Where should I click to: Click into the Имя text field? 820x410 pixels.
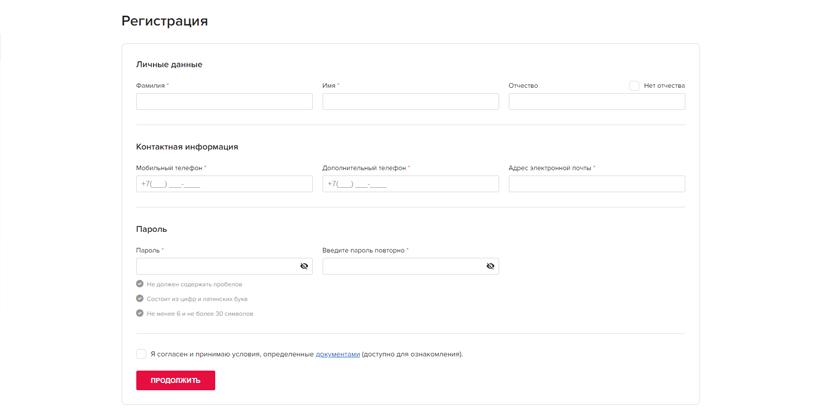[410, 102]
